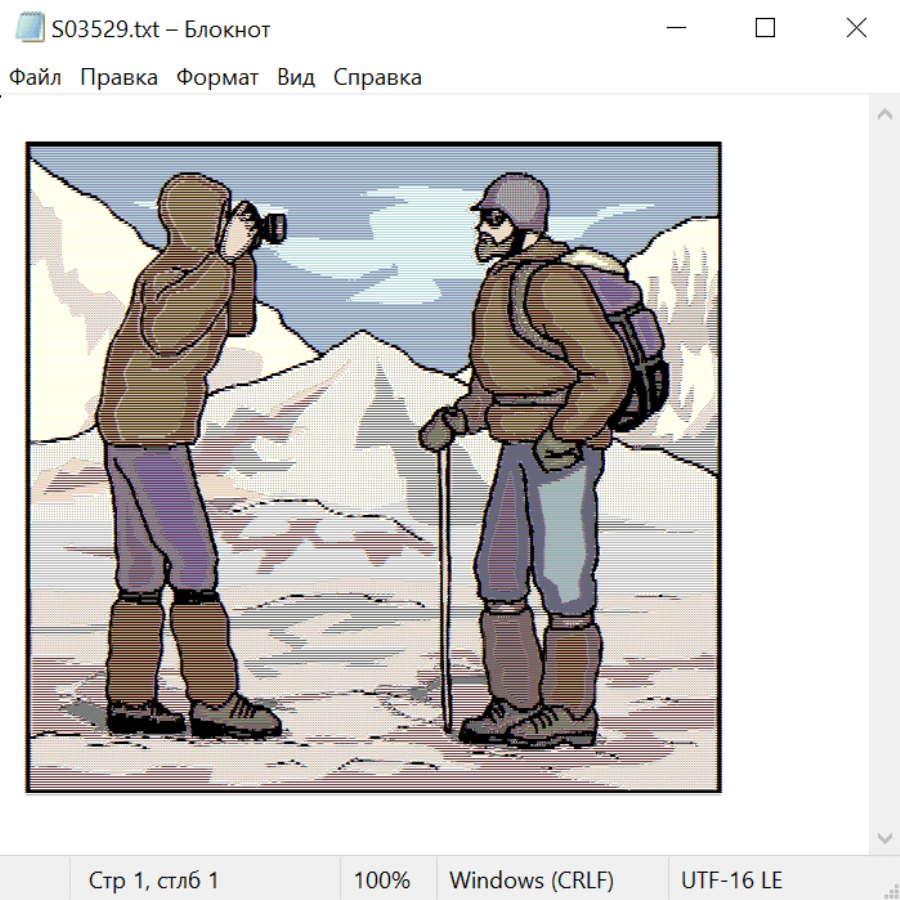
Task: Click the camera held by the photographer
Action: tap(266, 227)
